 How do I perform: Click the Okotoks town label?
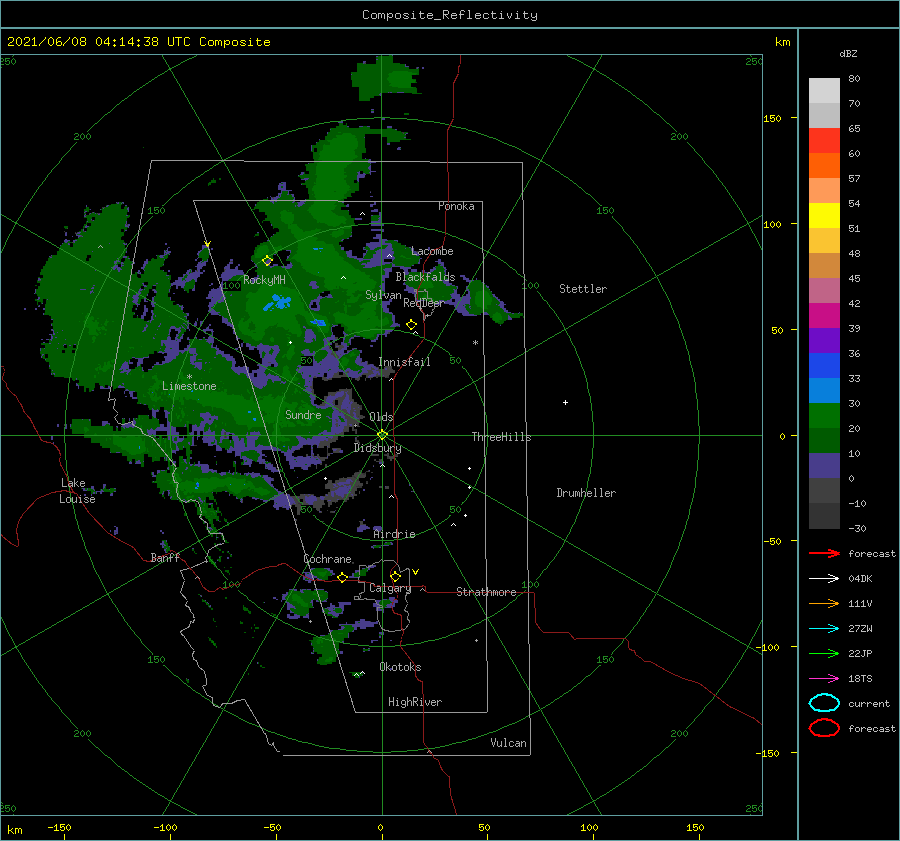[x=400, y=667]
